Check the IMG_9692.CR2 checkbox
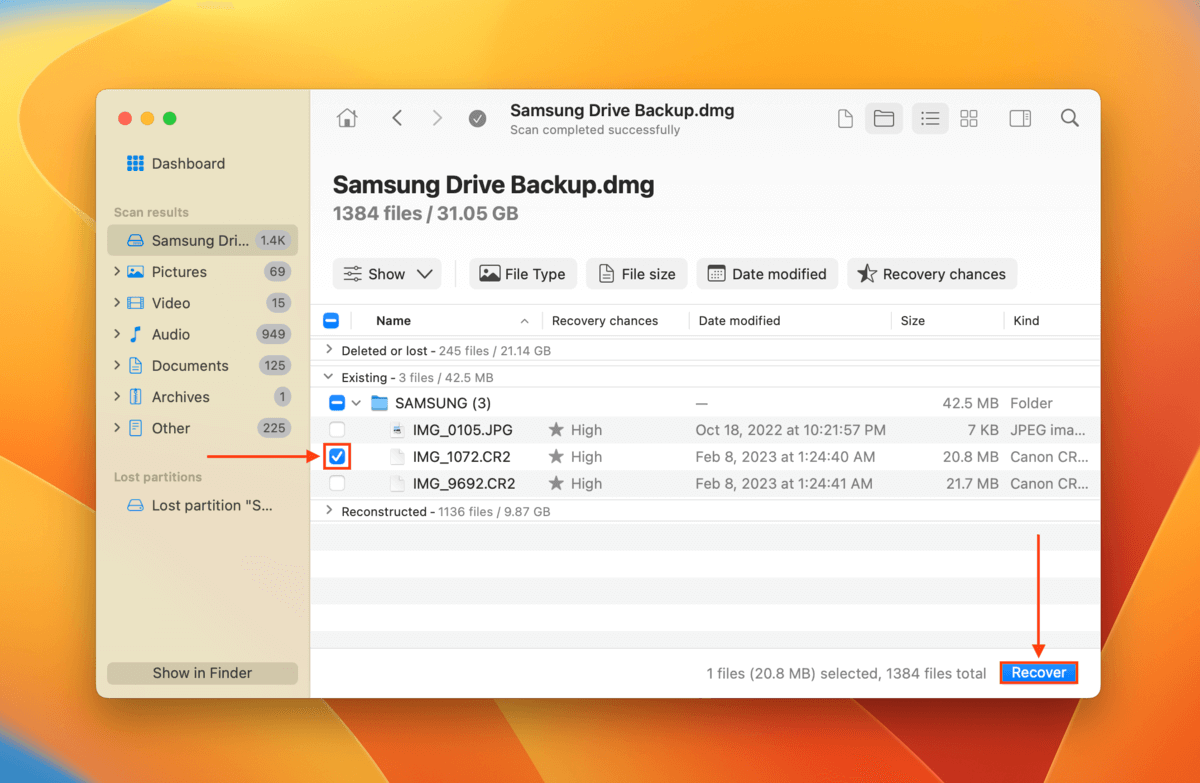Viewport: 1200px width, 783px height. click(337, 484)
